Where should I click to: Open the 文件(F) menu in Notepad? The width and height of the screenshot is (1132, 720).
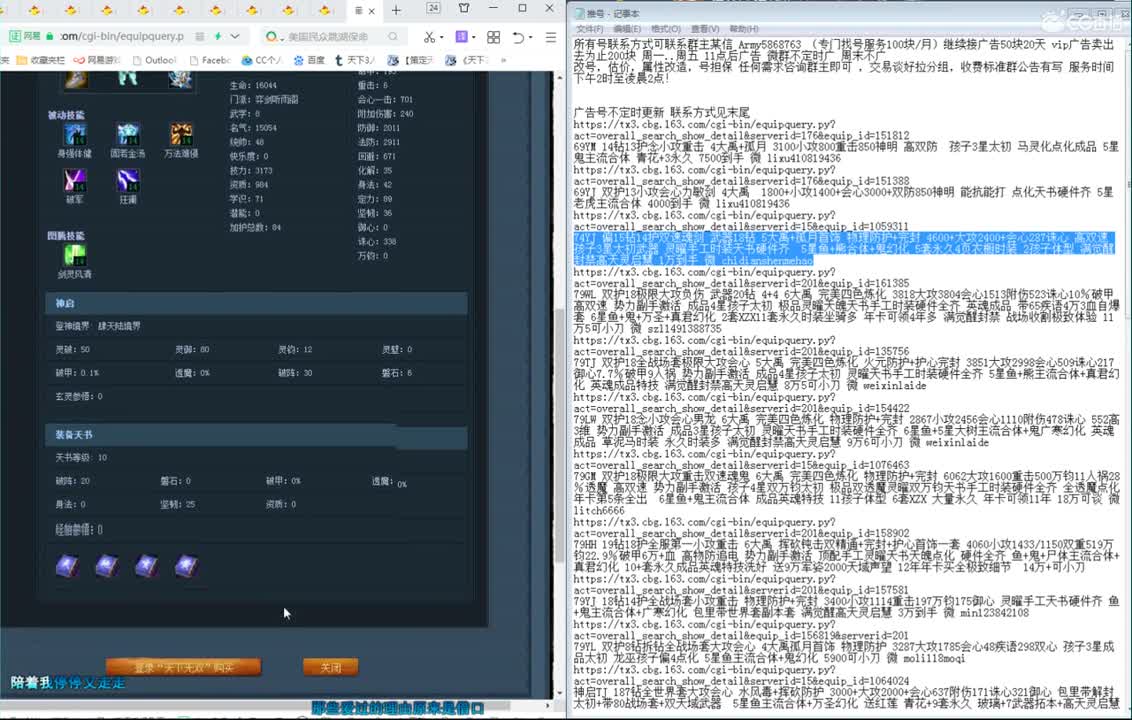589,29
